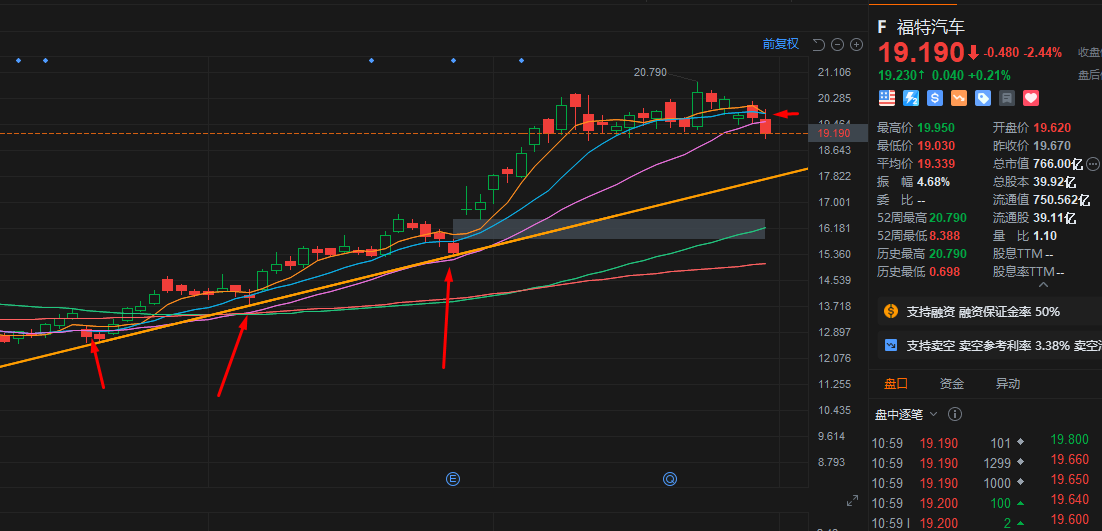1102x531 pixels.
Task: Click the 19.800 order book price
Action: (1068, 440)
